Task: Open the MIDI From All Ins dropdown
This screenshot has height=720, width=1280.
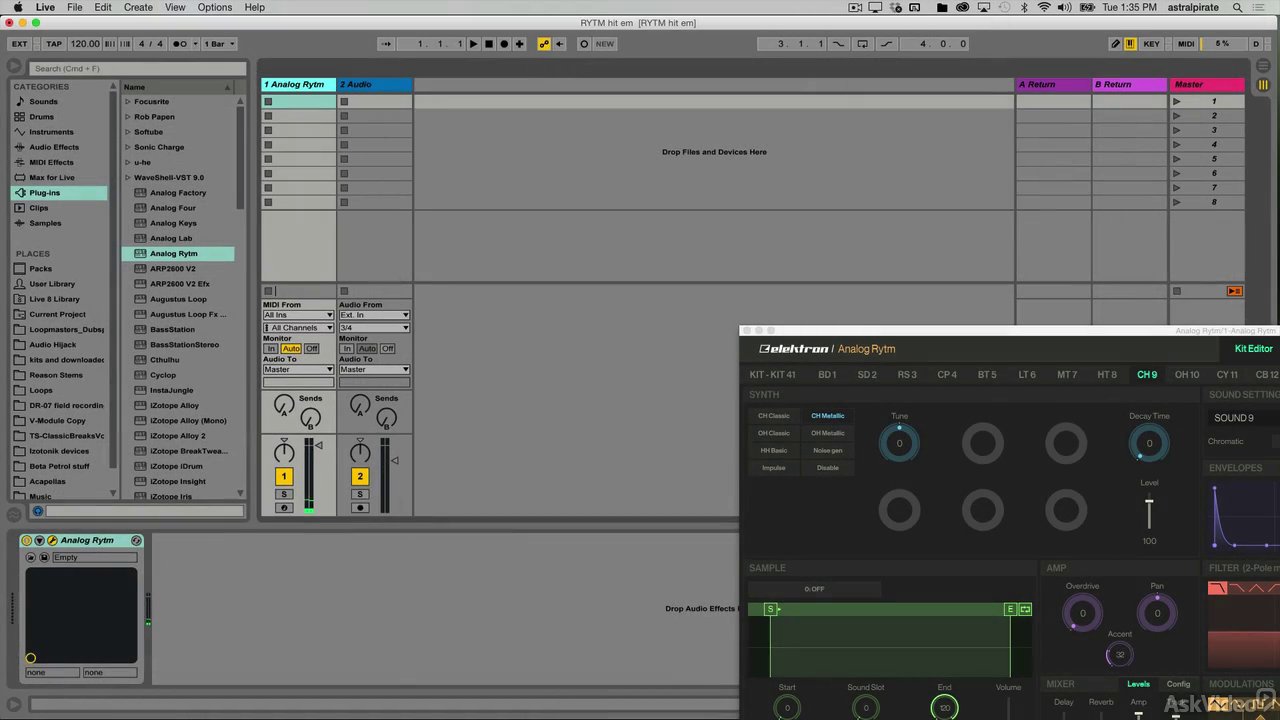Action: (x=298, y=315)
